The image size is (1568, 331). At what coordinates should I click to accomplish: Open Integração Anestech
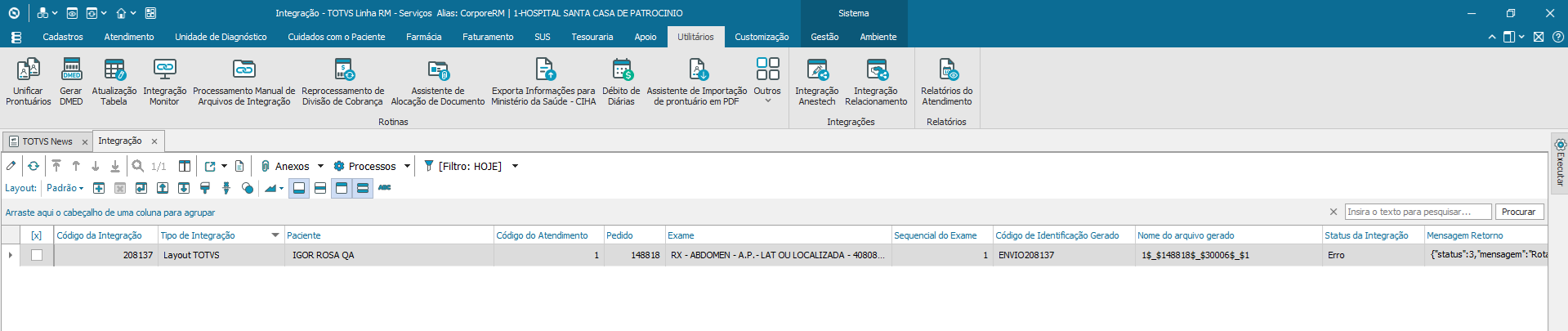click(x=816, y=83)
